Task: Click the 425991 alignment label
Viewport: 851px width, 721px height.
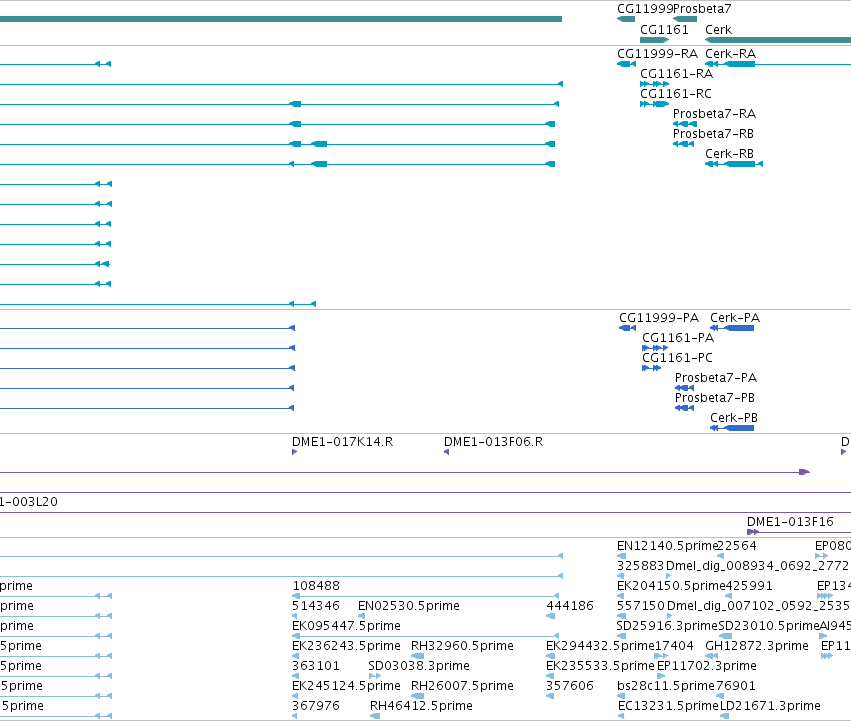Action: click(x=749, y=586)
